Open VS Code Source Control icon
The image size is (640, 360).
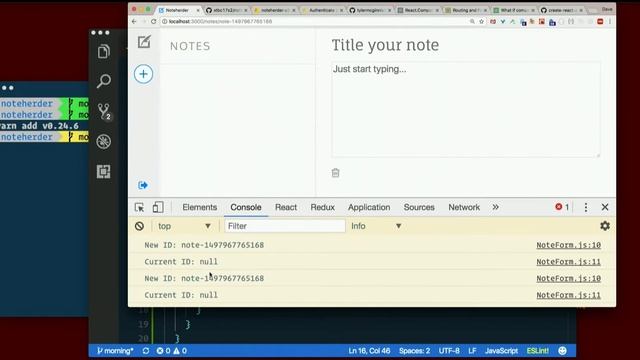click(x=104, y=111)
